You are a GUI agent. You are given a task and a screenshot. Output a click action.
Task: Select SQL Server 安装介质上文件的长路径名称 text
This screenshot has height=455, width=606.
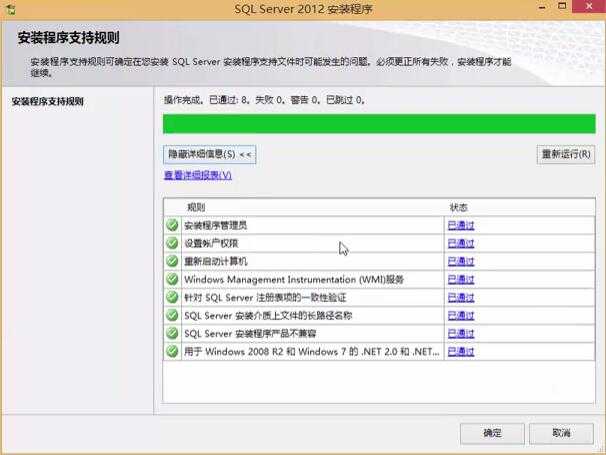268,316
